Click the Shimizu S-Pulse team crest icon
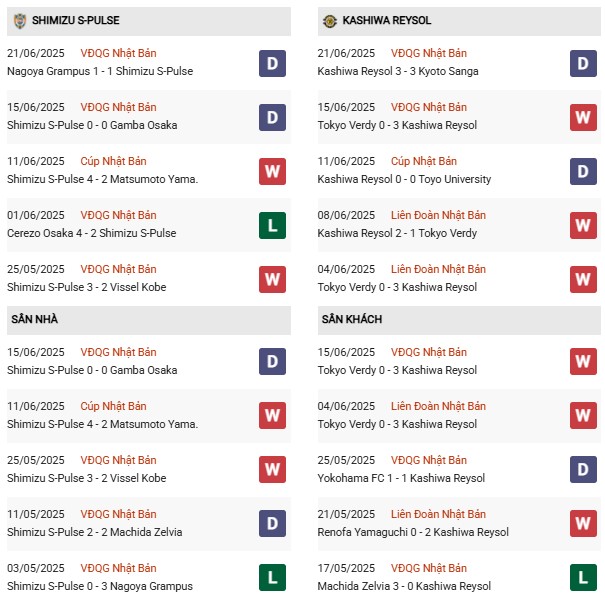605x603 pixels. coord(20,21)
